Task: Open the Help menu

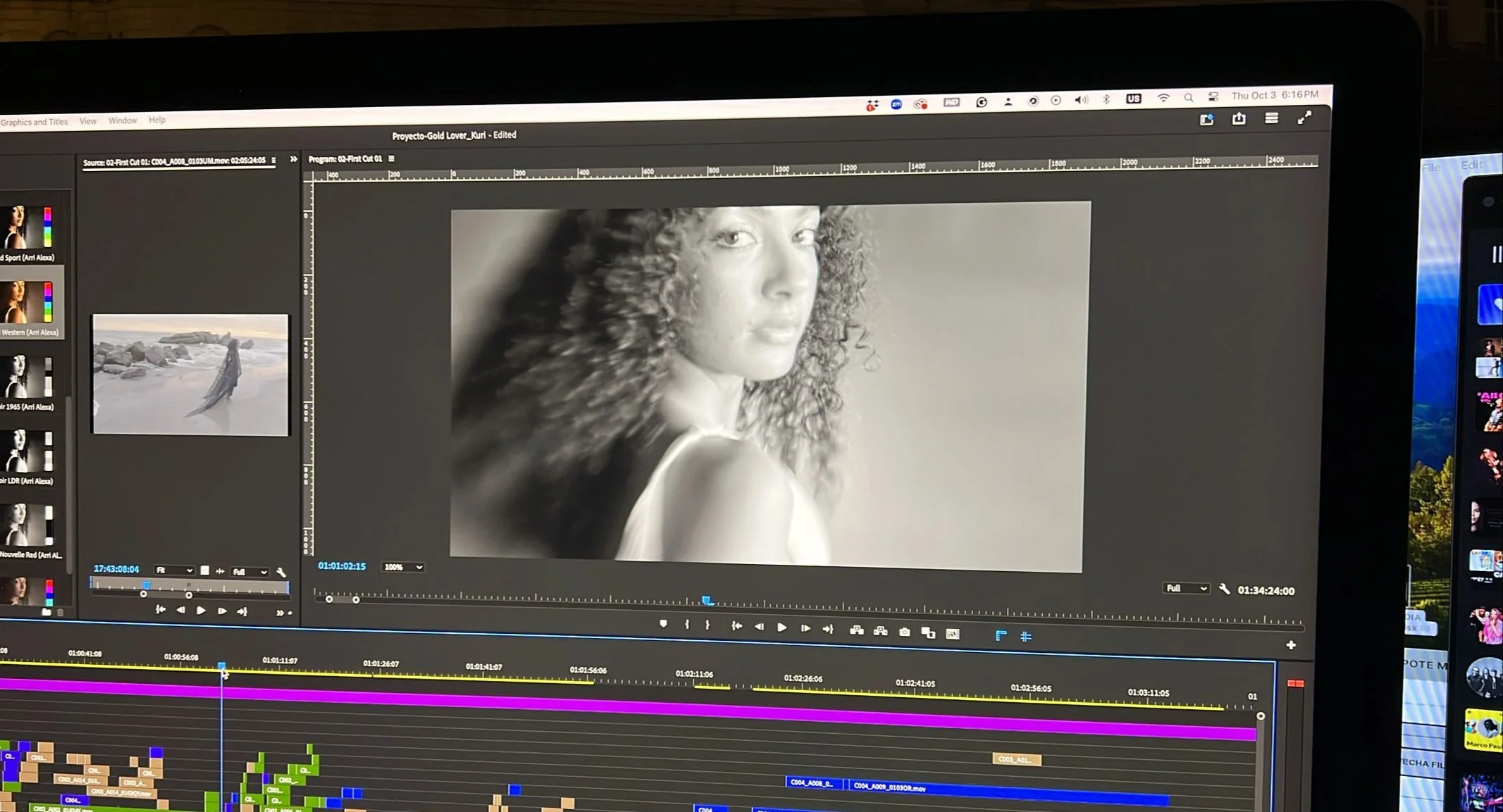Action: (x=156, y=120)
